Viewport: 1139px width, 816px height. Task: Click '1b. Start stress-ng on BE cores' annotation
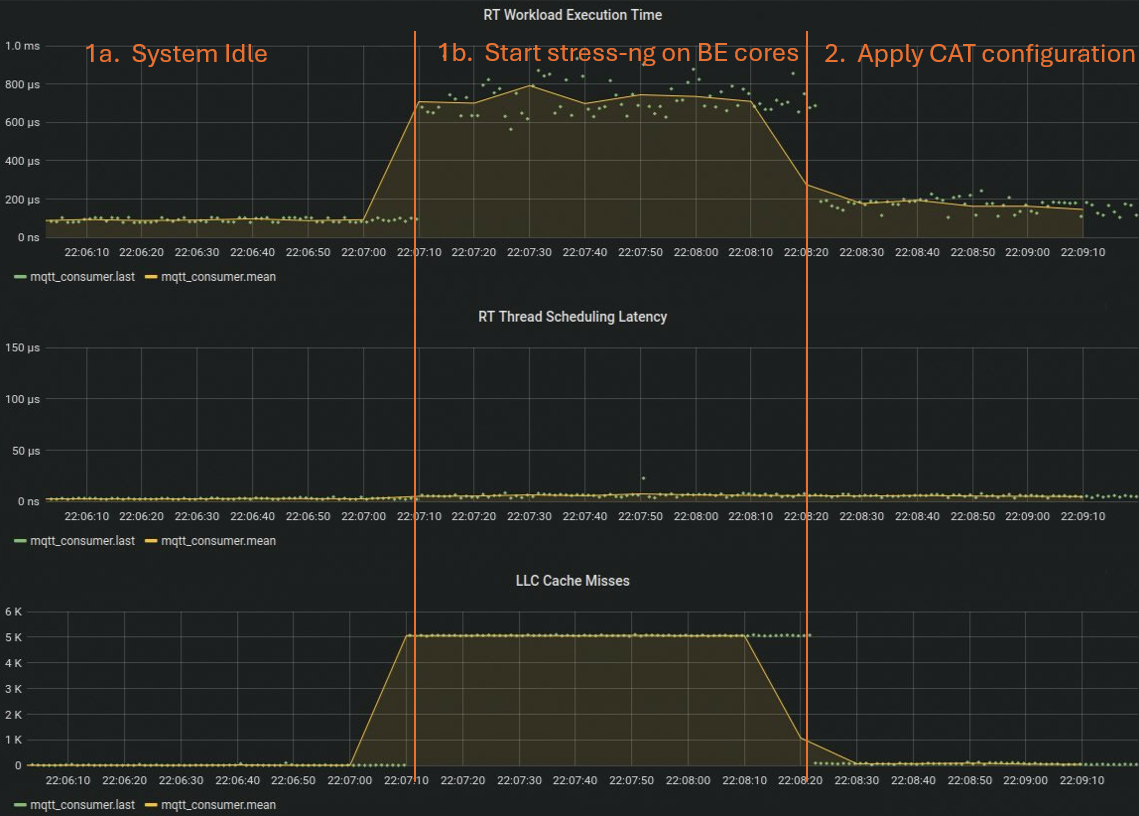tap(618, 54)
